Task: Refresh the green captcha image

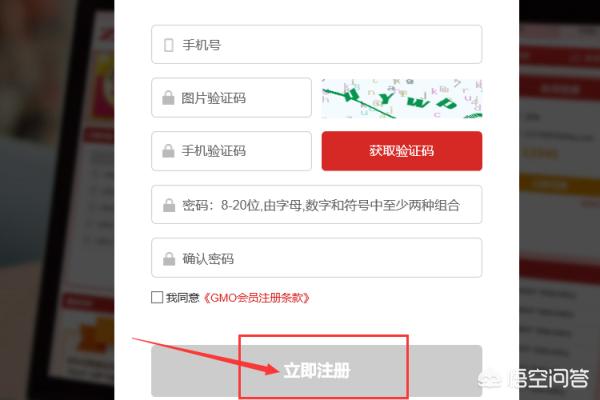Action: pyautogui.click(x=402, y=98)
